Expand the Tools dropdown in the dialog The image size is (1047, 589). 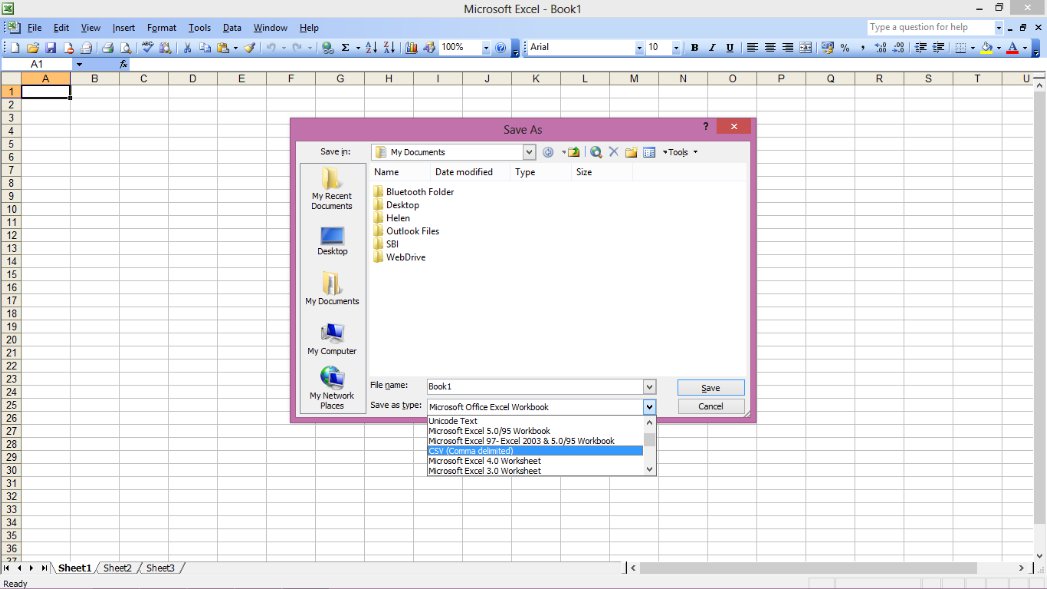678,151
